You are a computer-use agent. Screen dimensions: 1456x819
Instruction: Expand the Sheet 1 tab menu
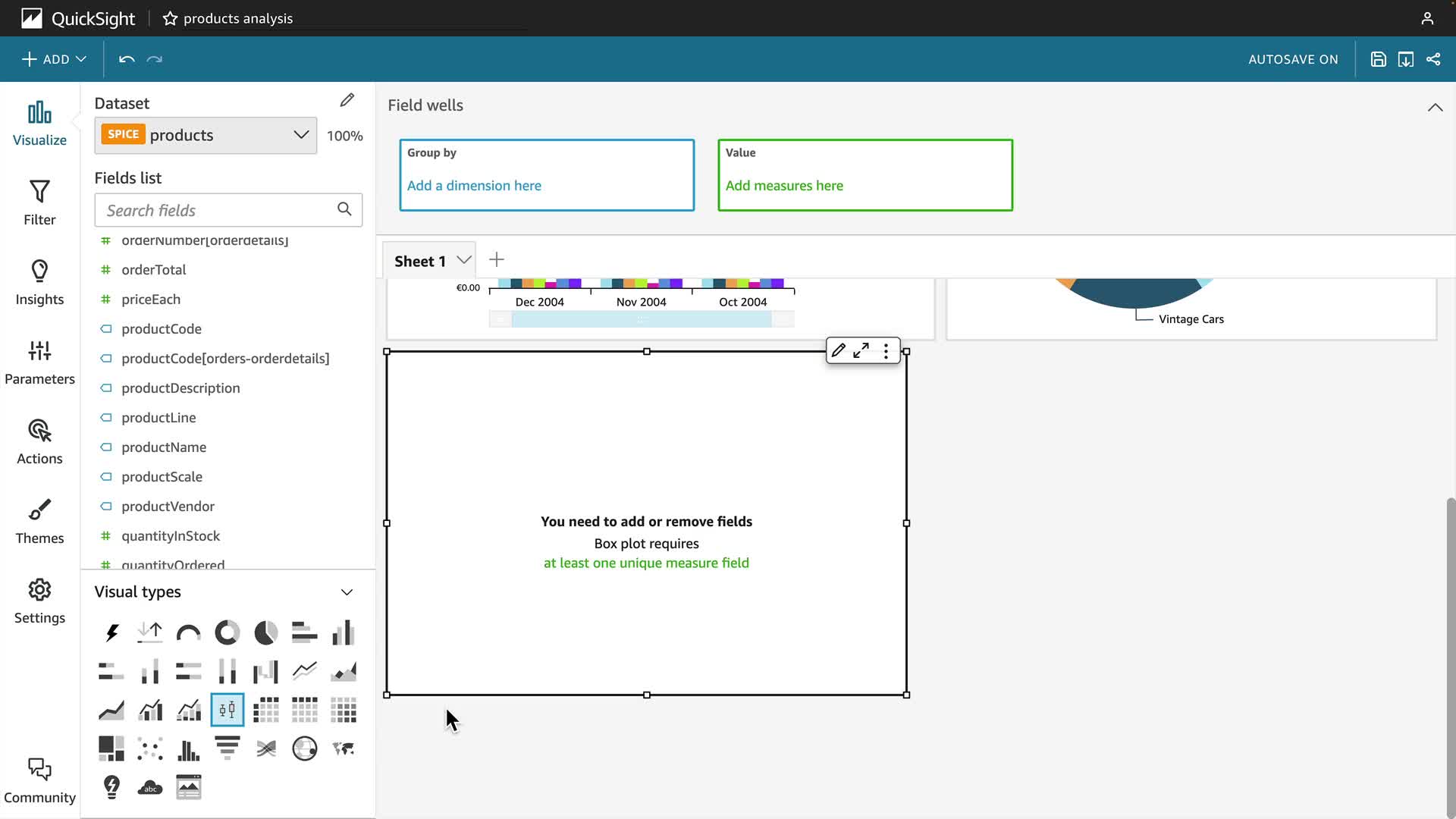pyautogui.click(x=464, y=260)
